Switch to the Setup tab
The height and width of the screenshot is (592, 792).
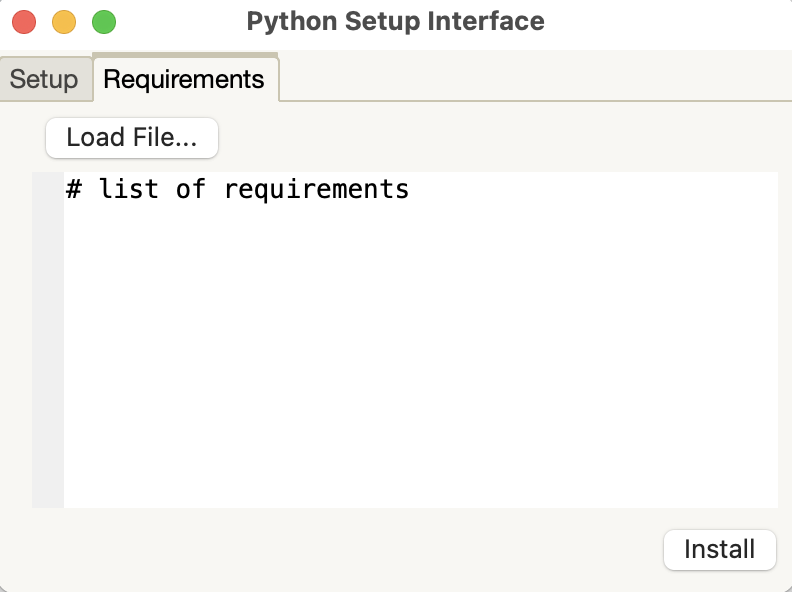pos(44,80)
